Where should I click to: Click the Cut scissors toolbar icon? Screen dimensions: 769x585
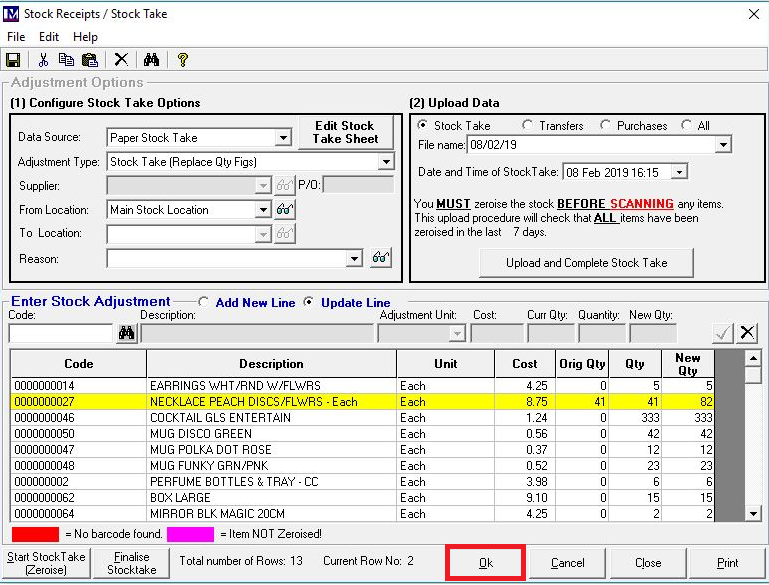(x=44, y=60)
